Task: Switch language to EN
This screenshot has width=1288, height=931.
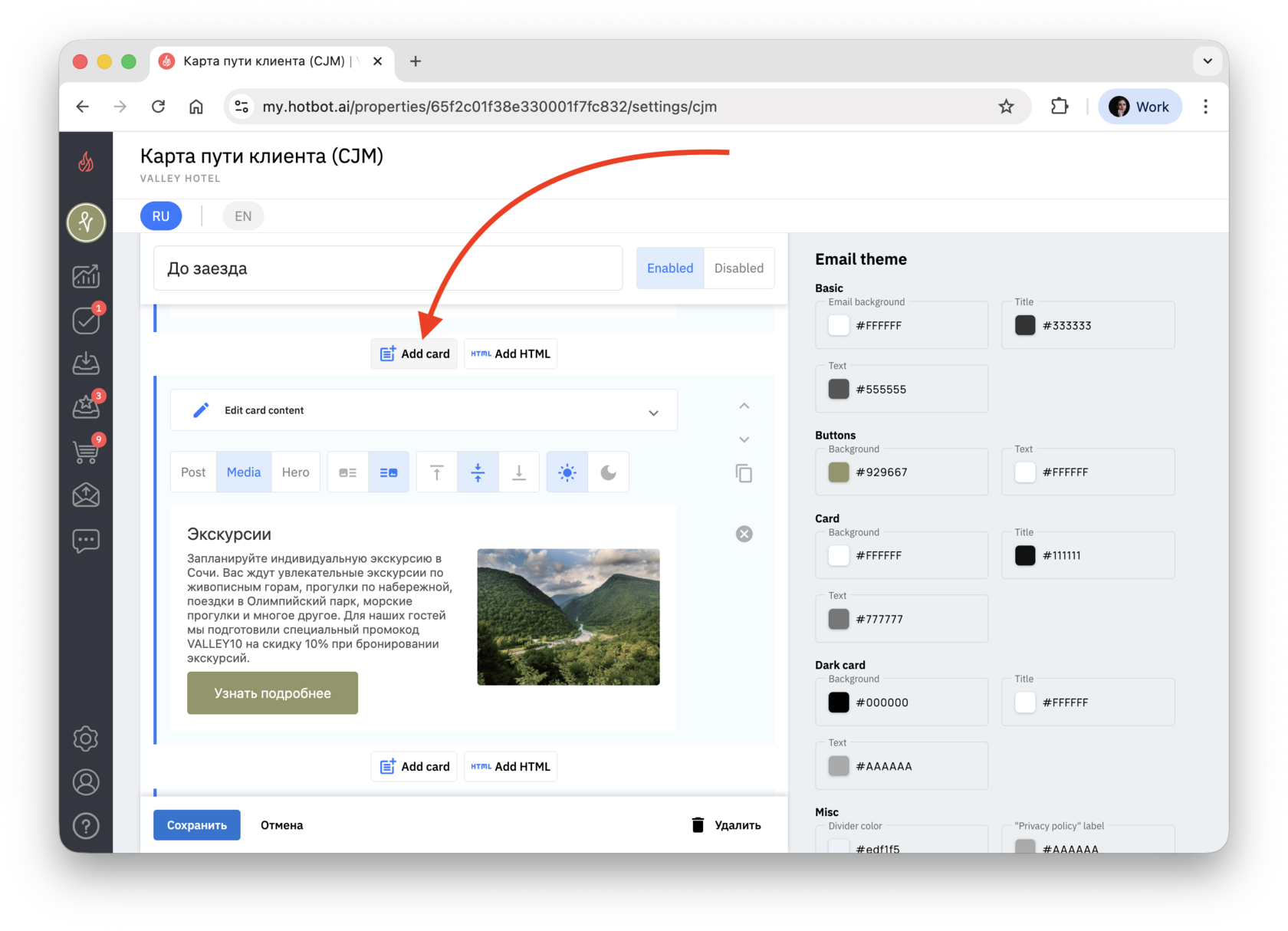Action: coord(243,216)
